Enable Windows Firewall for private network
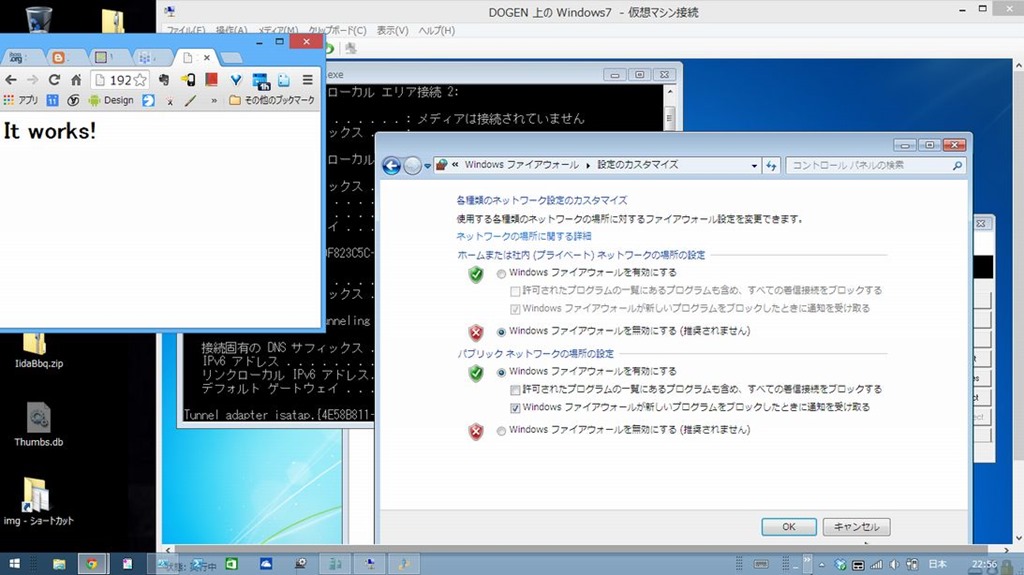Image resolution: width=1024 pixels, height=575 pixels. click(x=502, y=273)
